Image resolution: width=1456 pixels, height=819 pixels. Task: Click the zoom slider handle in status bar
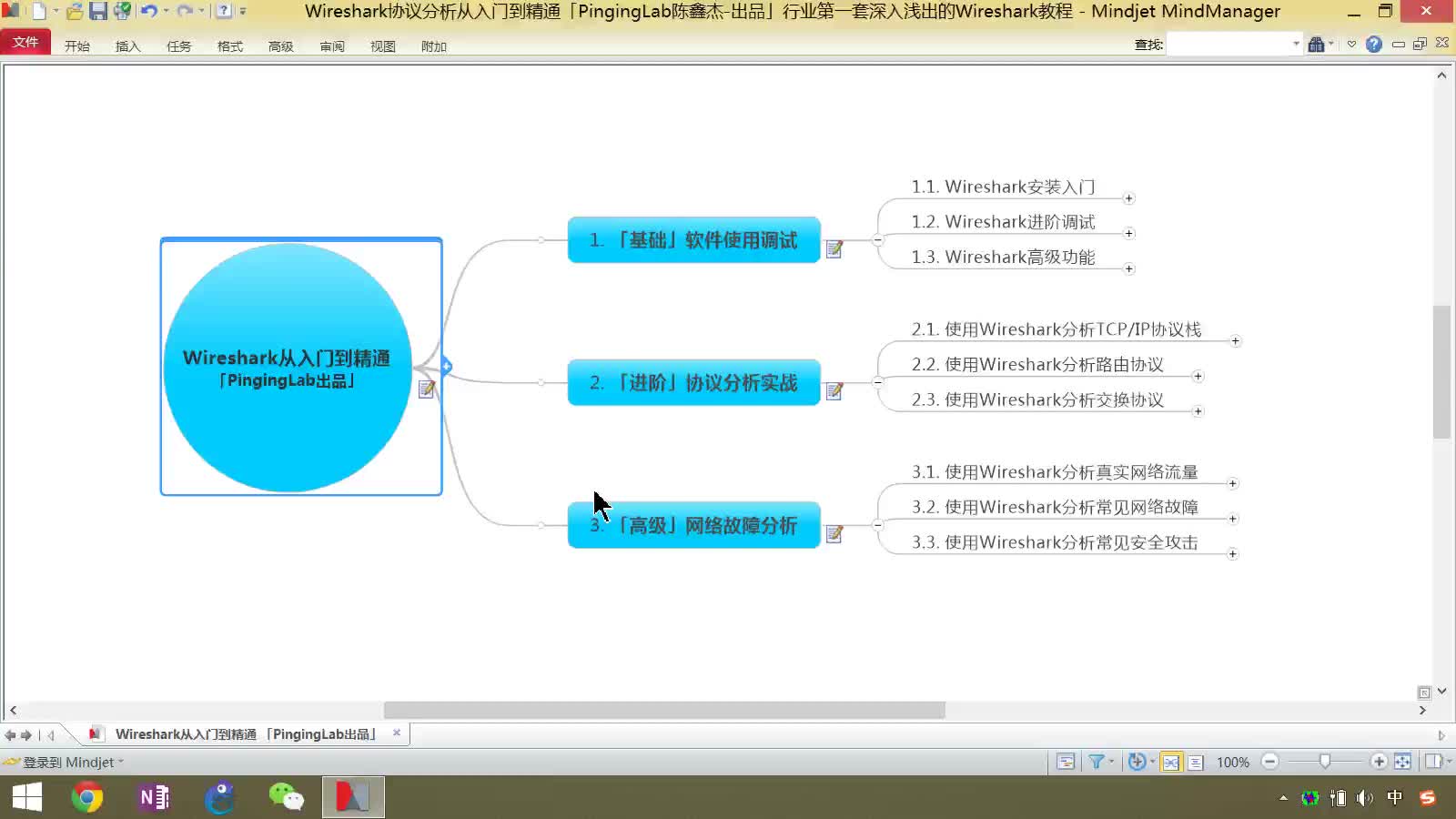pos(1325,762)
